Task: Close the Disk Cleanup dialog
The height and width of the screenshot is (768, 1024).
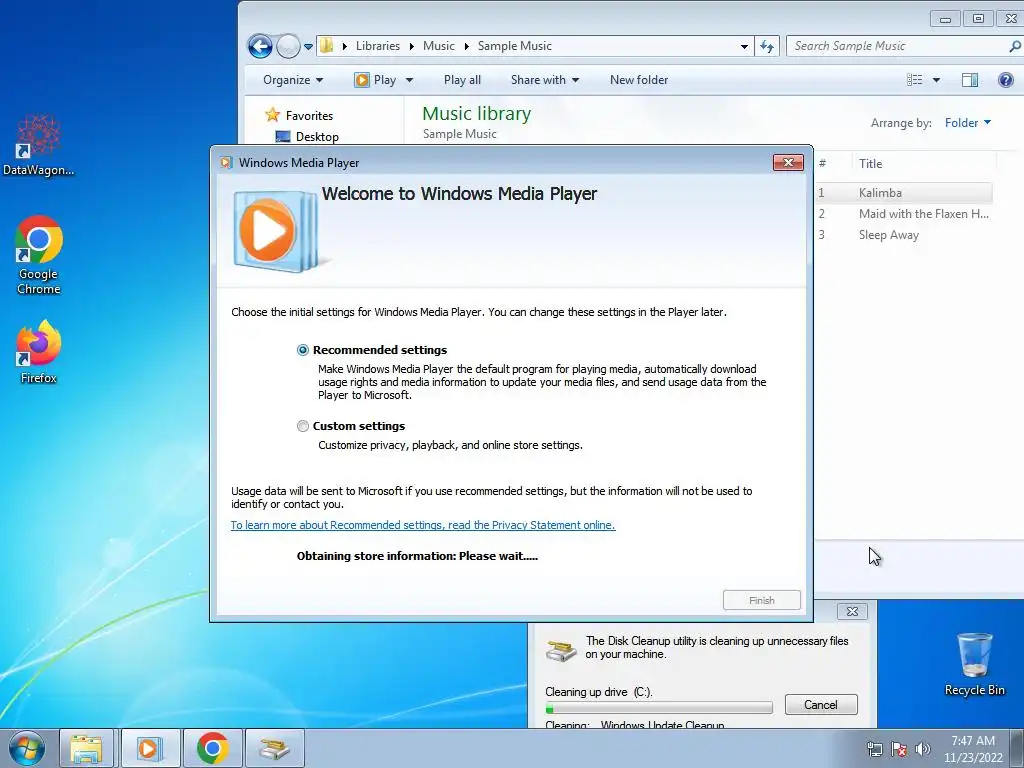Action: 852,611
